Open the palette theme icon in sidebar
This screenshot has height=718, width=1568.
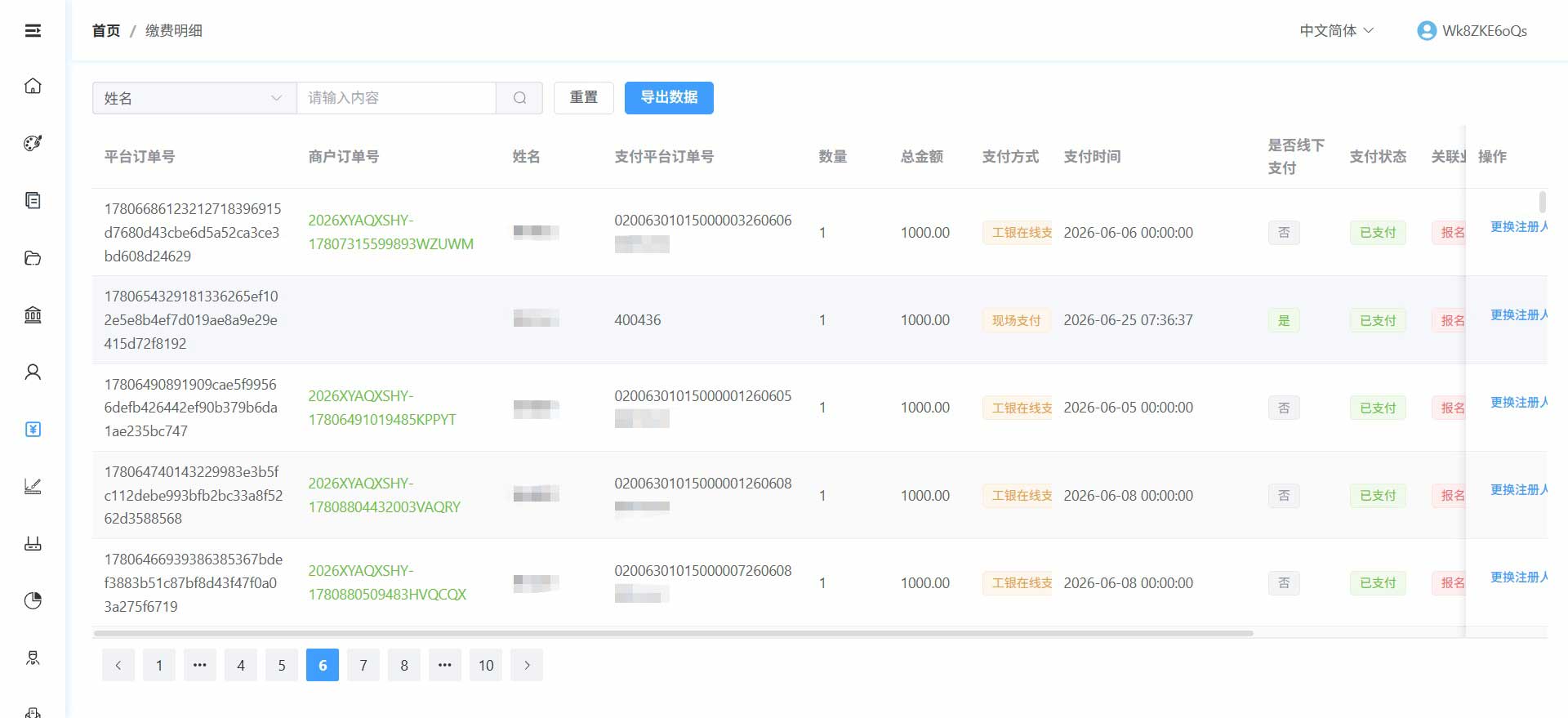point(33,143)
